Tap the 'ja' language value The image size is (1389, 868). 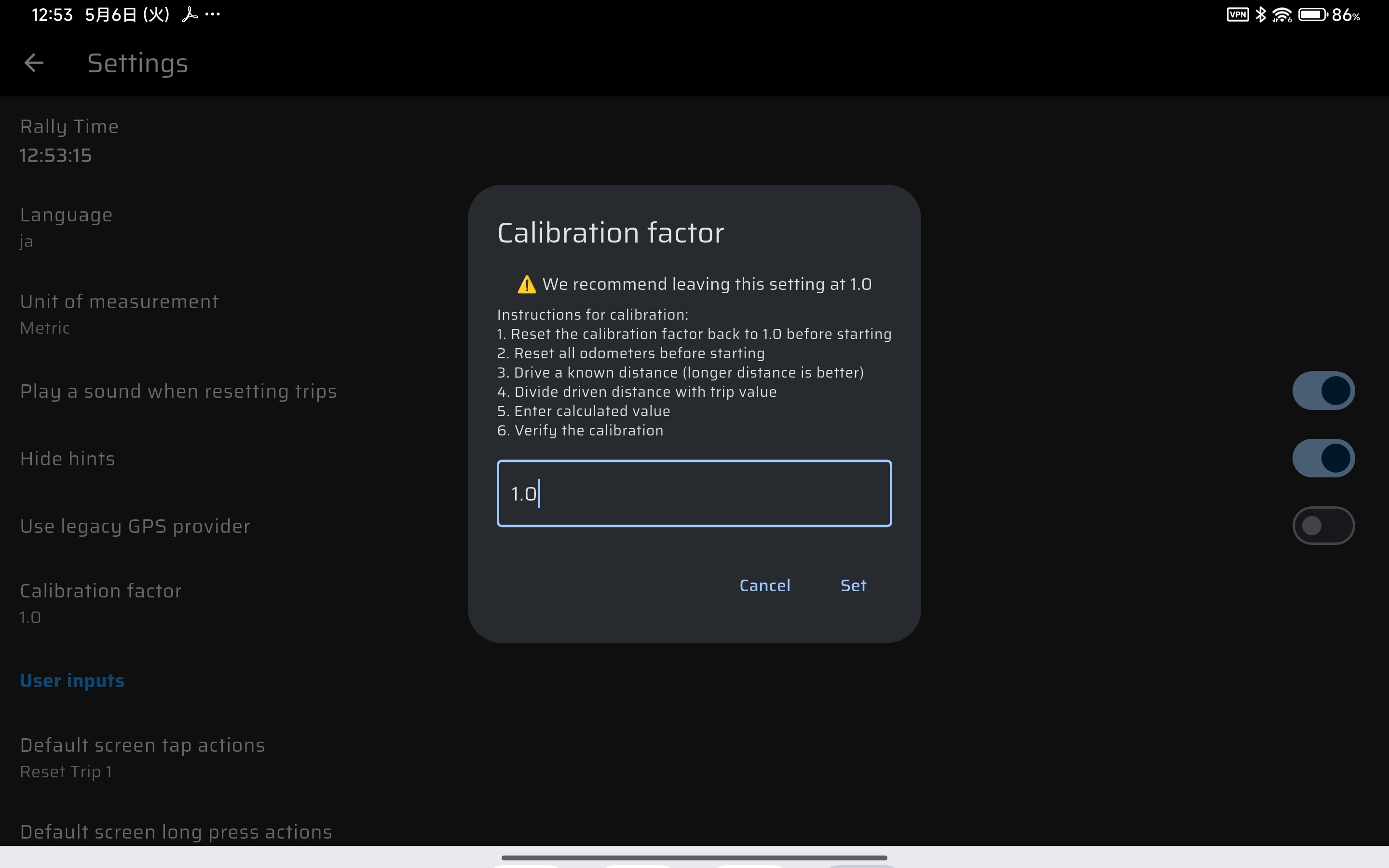27,242
